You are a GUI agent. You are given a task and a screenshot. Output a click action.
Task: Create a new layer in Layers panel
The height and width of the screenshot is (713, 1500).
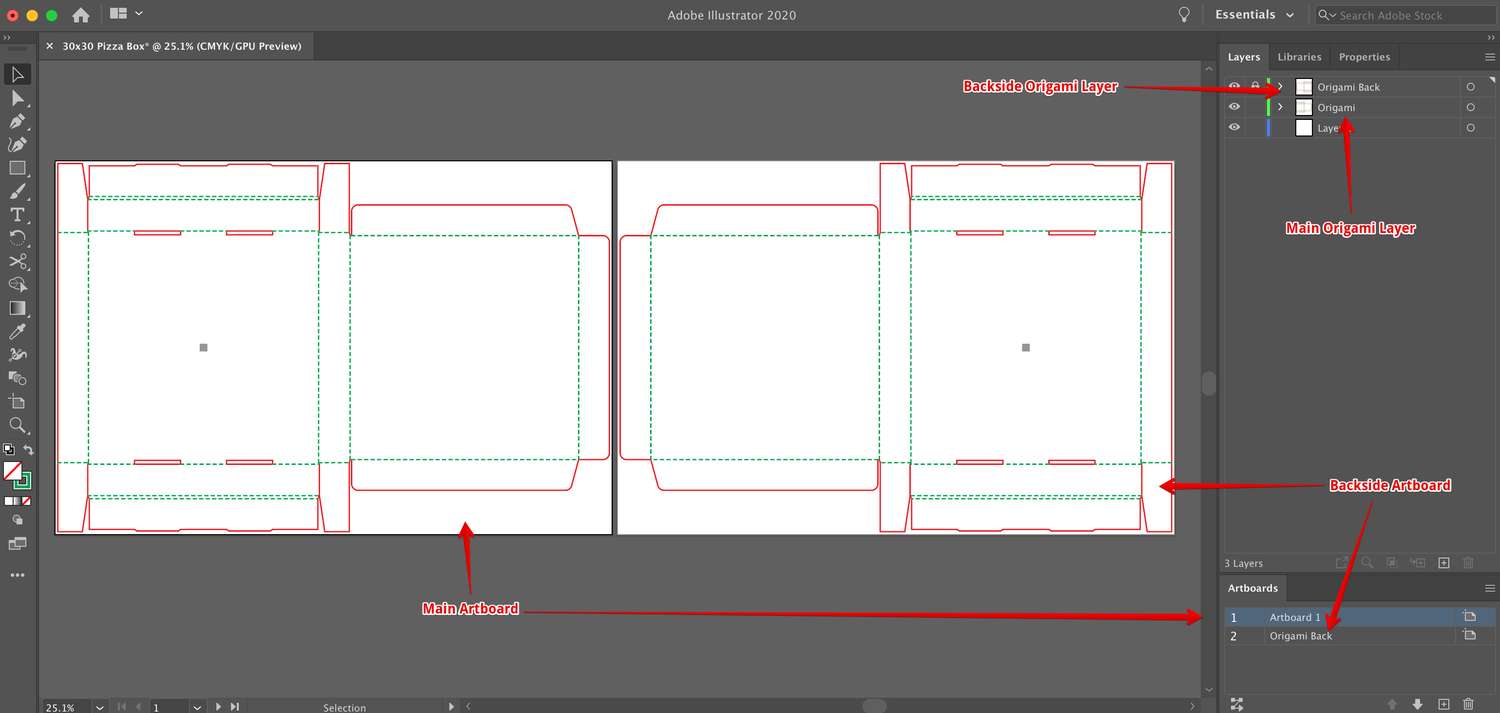click(1443, 563)
